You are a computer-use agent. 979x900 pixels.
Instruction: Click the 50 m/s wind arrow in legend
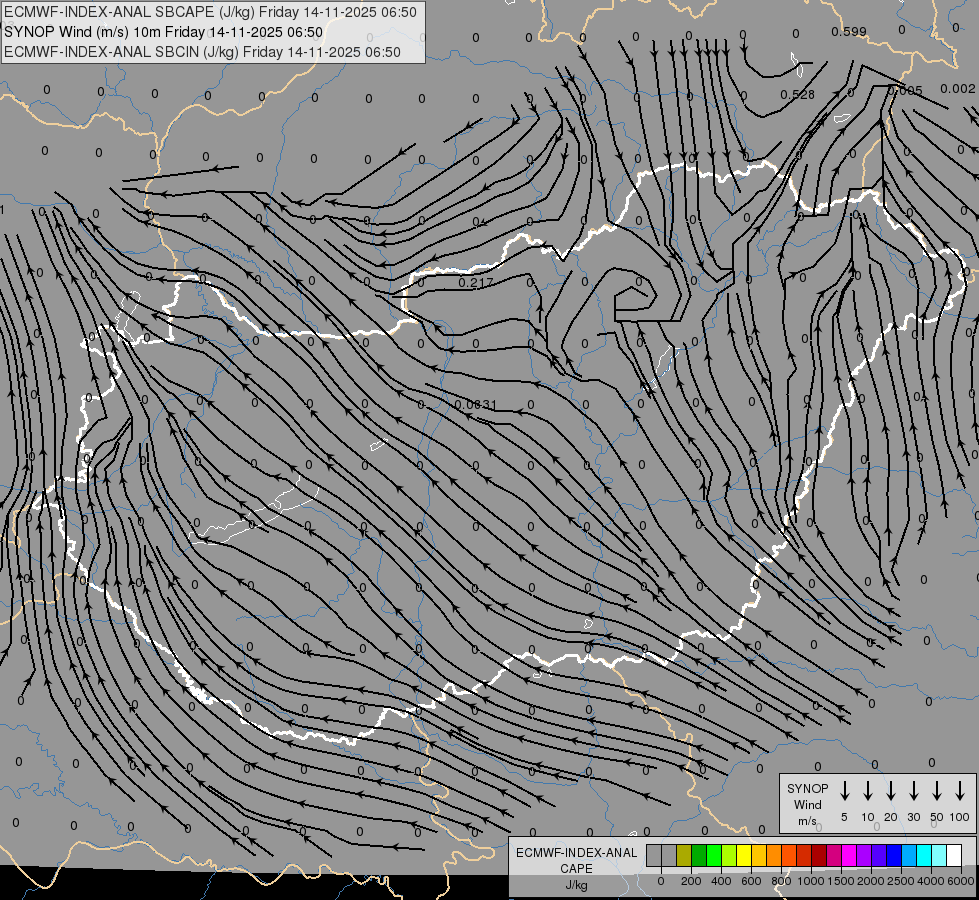(937, 791)
